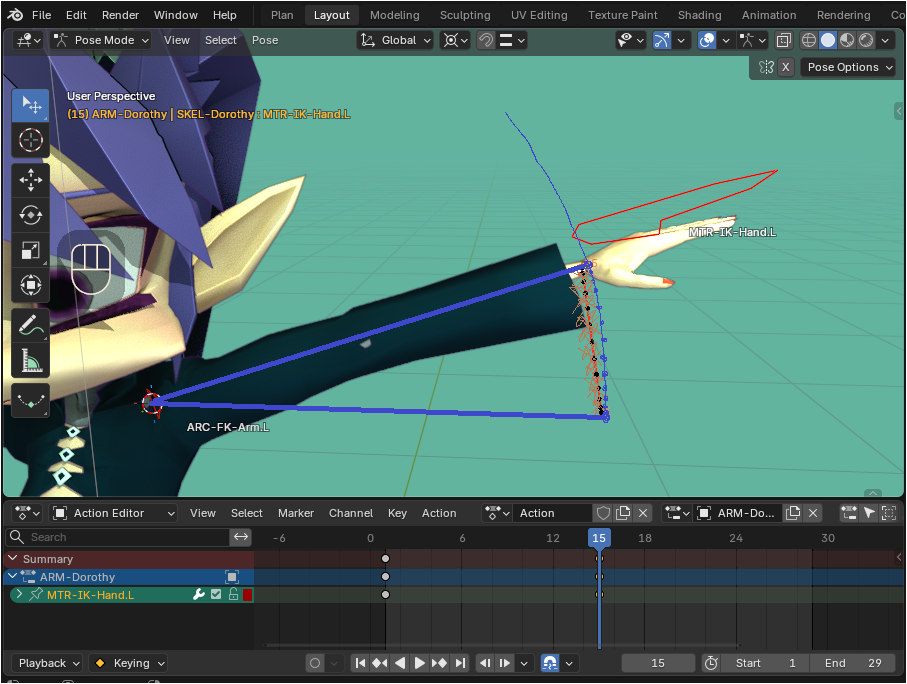Screen dimensions: 907x684
Task: Toggle the lock on MTR-IK-Hand.L channel
Action: pyautogui.click(x=233, y=594)
